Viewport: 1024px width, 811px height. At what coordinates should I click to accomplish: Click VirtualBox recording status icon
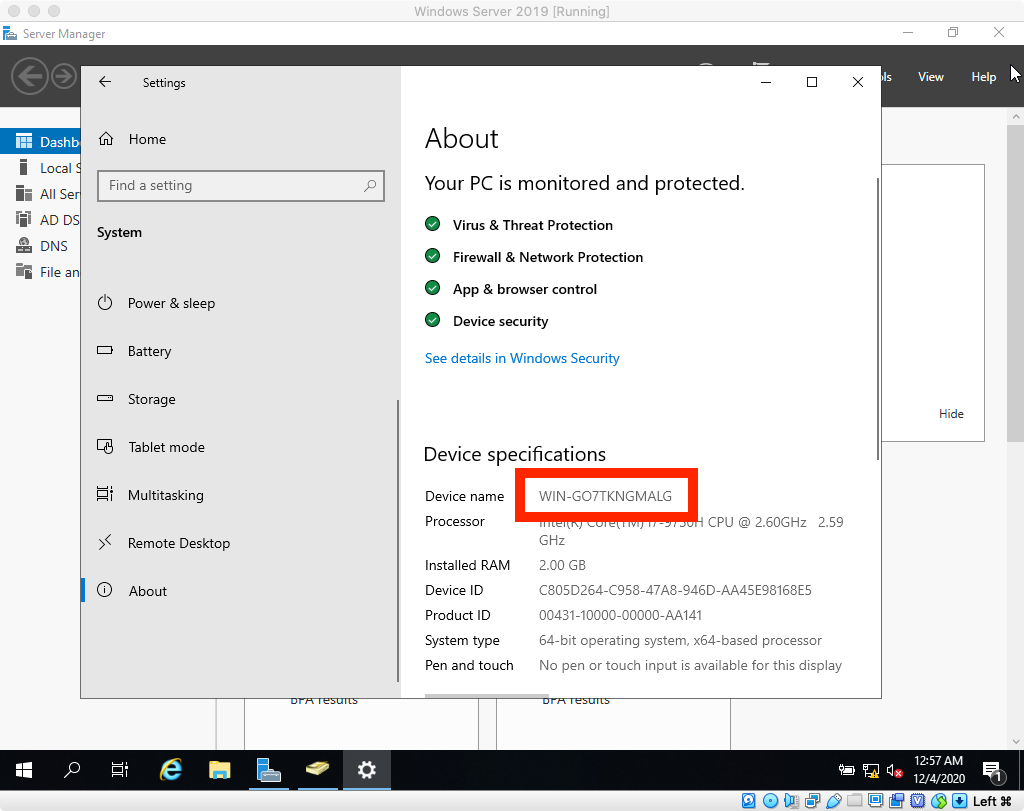coord(897,801)
